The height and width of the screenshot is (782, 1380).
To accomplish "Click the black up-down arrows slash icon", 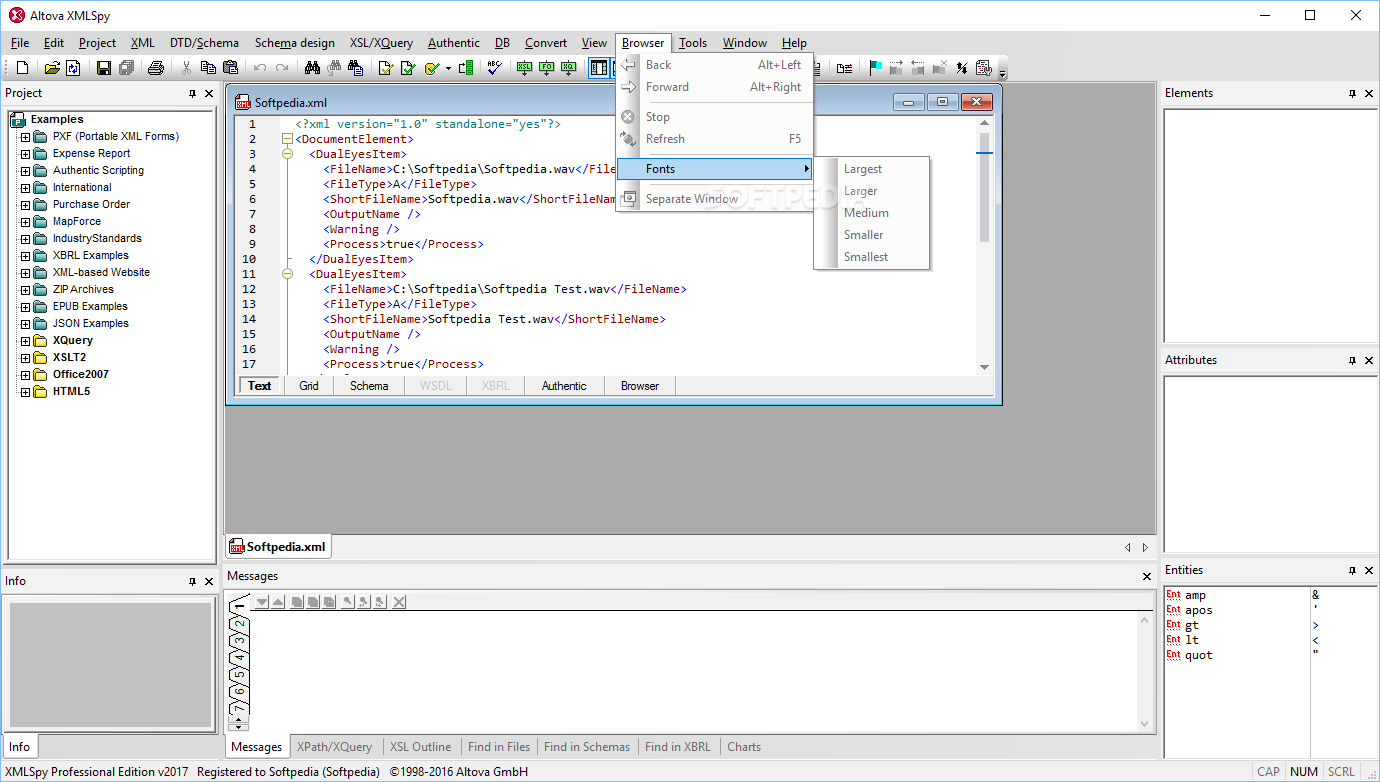I will [x=961, y=68].
